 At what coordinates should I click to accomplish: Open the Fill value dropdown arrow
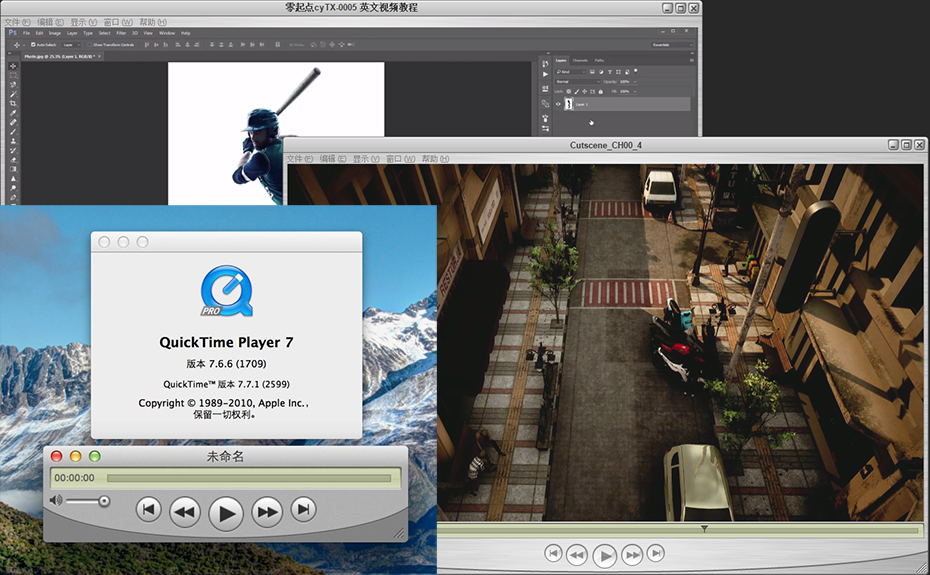(x=635, y=91)
